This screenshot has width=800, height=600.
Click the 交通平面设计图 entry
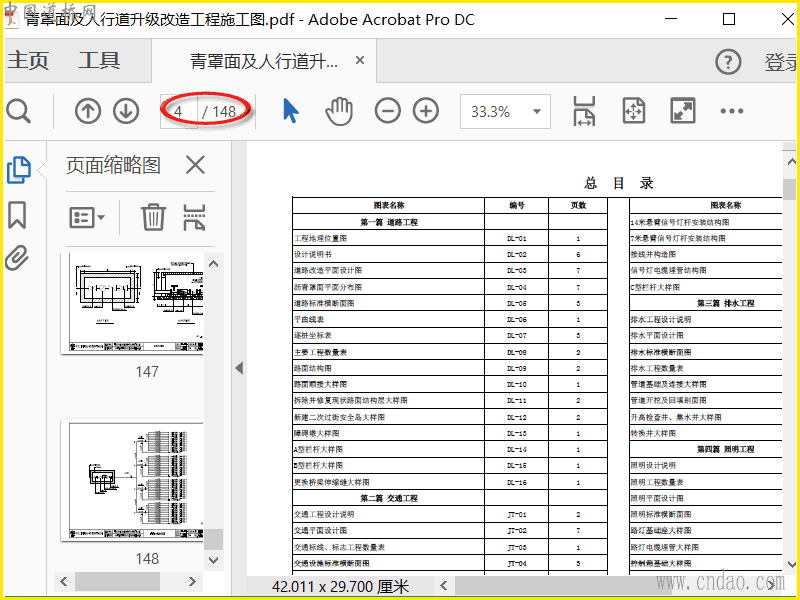click(320, 530)
